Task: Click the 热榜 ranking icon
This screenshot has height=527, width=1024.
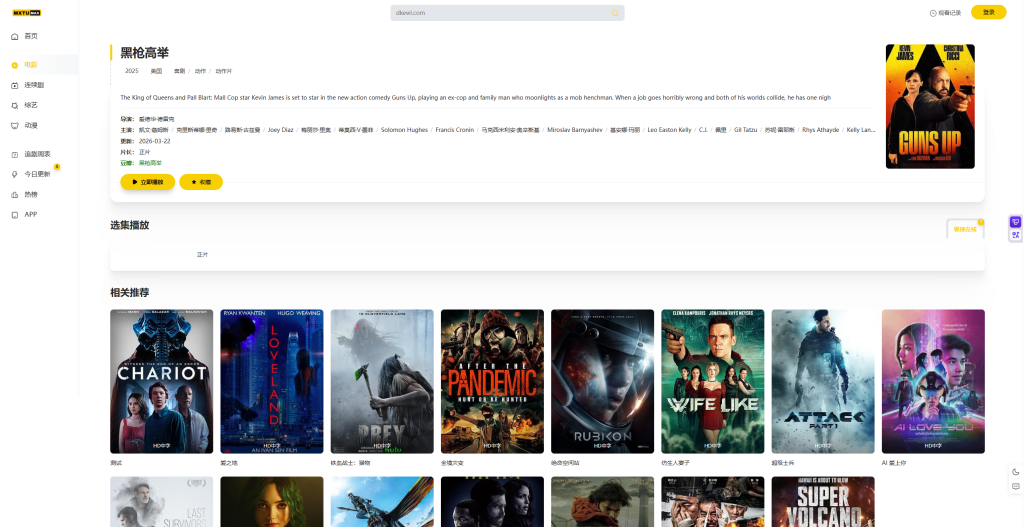Action: point(15,194)
